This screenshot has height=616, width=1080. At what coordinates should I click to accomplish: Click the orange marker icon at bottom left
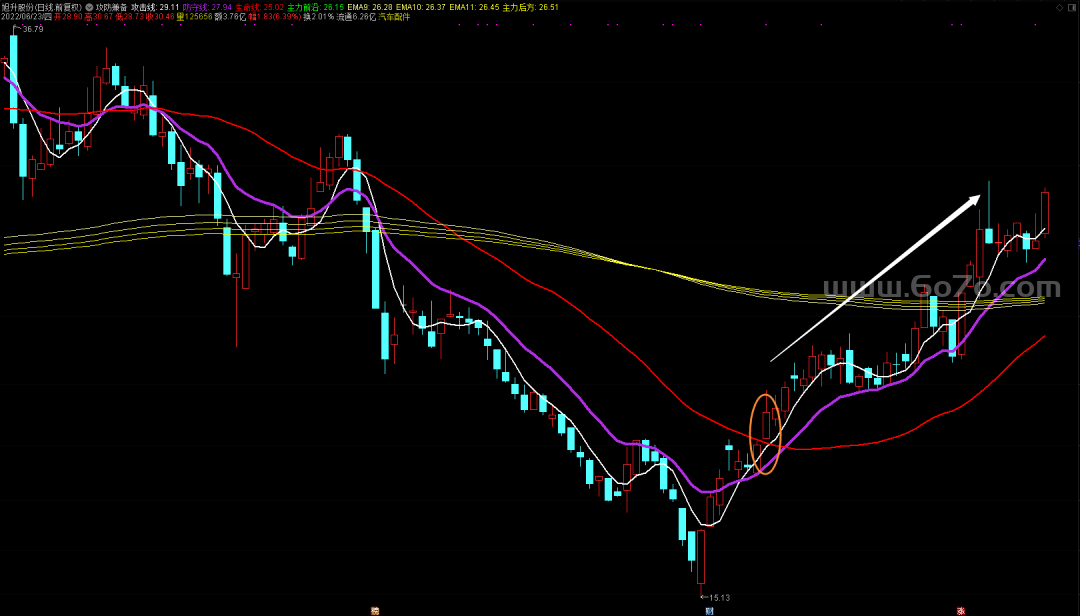coord(375,611)
